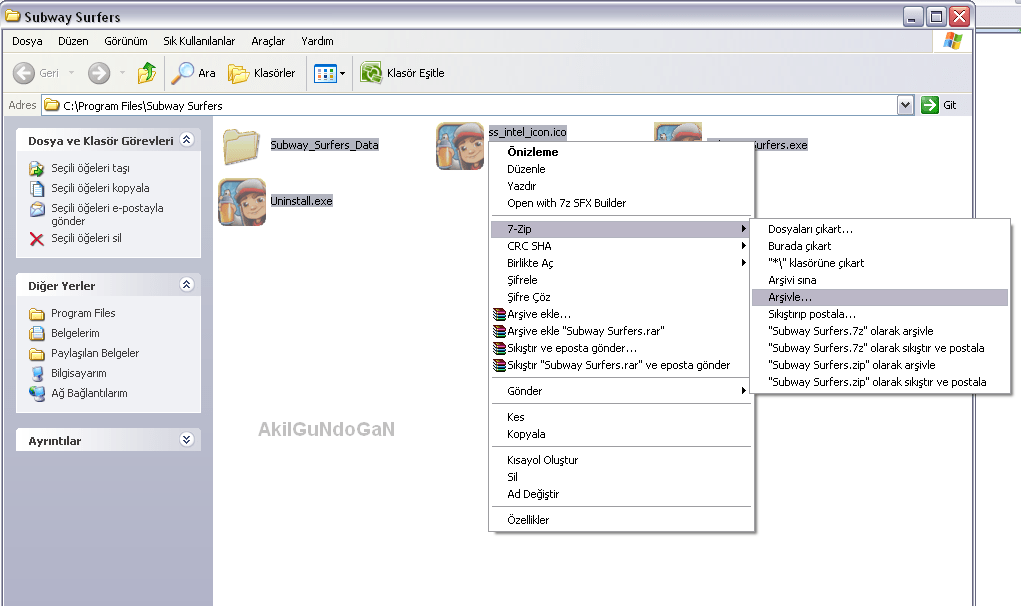
Task: Select Özellikler in the context menu
Action: point(528,520)
